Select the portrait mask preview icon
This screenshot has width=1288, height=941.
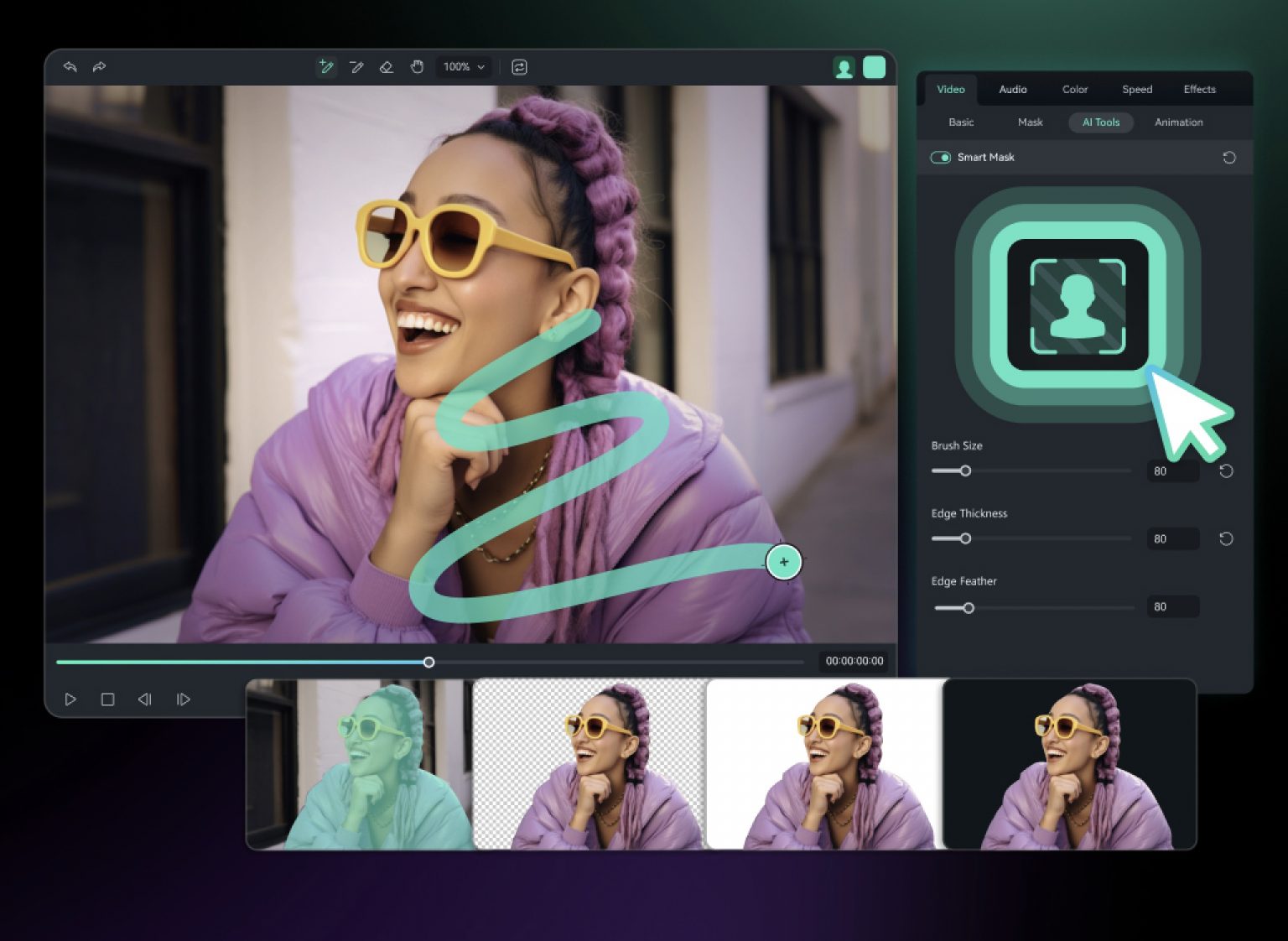pos(844,66)
